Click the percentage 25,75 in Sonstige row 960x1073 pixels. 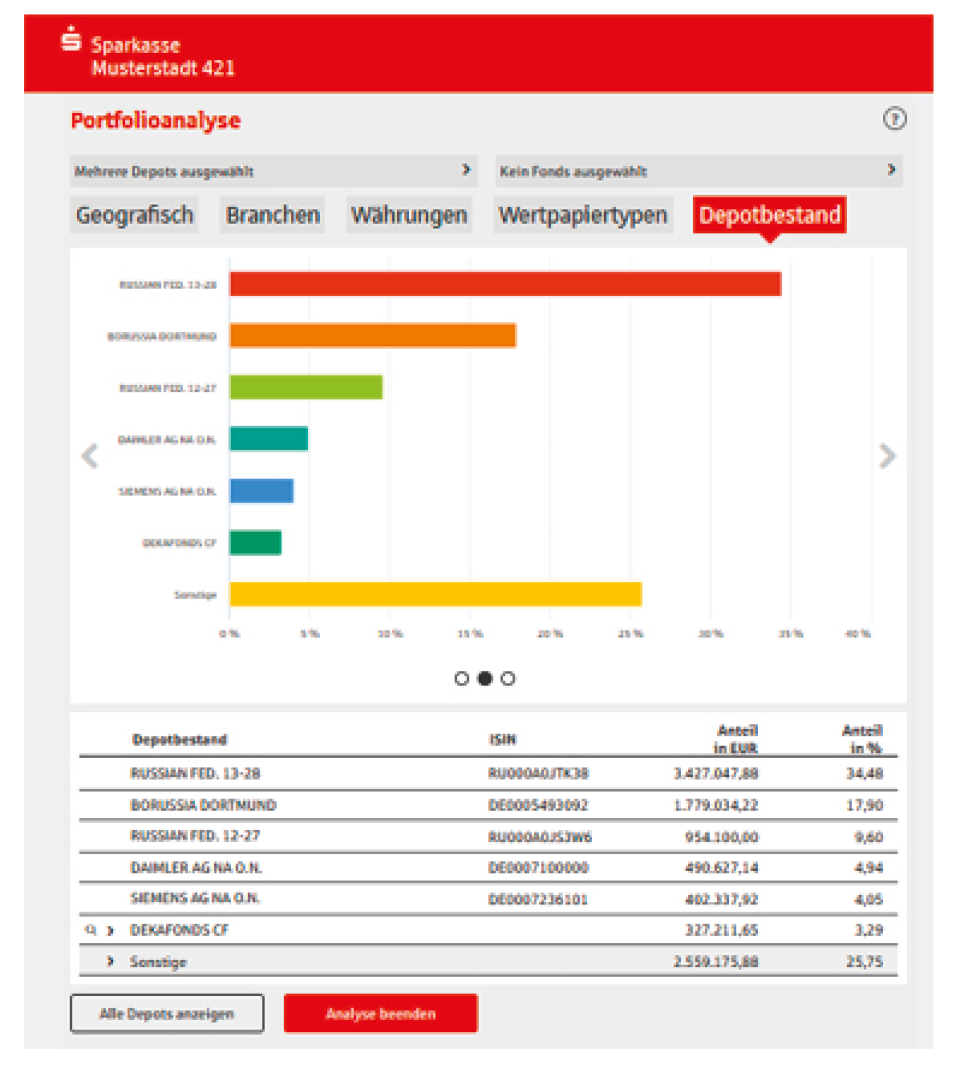[864, 961]
